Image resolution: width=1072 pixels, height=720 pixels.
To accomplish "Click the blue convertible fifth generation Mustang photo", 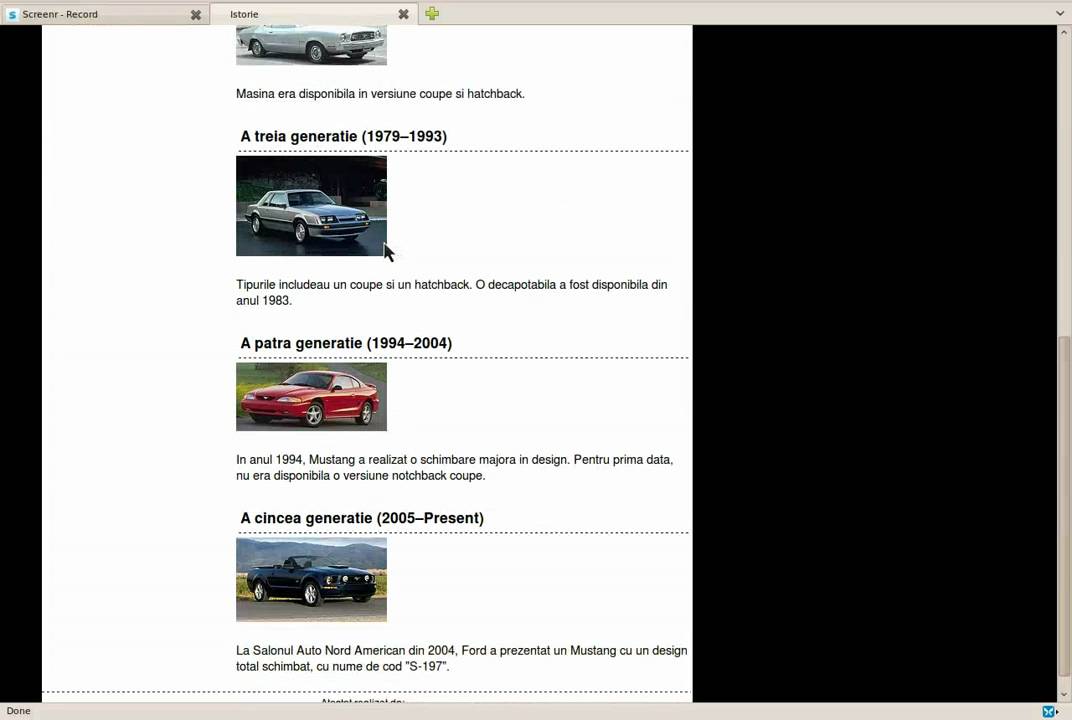I will [311, 580].
